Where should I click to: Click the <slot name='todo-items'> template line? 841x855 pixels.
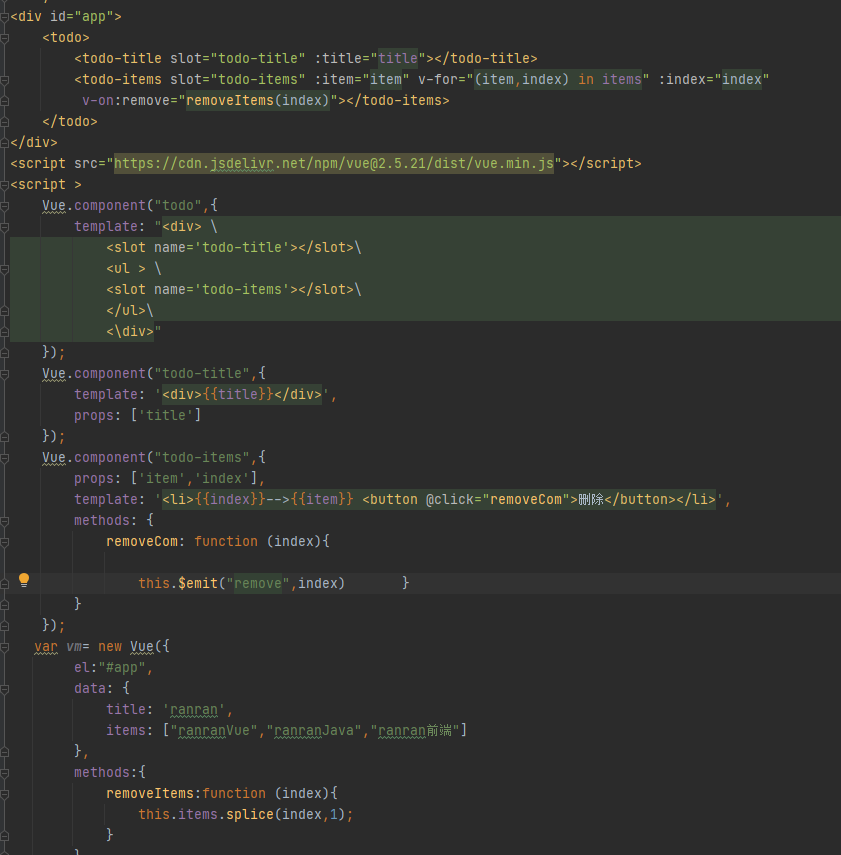[x=233, y=290]
